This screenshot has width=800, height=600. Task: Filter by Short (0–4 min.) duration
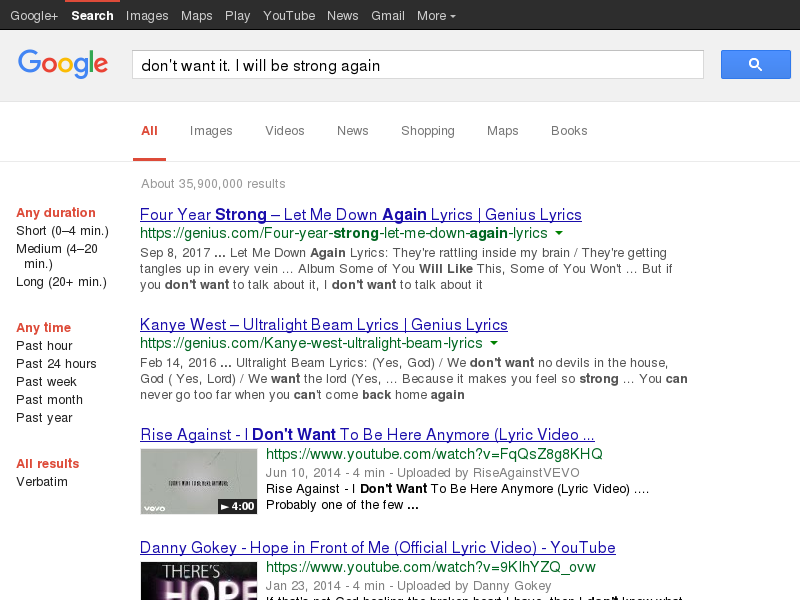click(62, 231)
